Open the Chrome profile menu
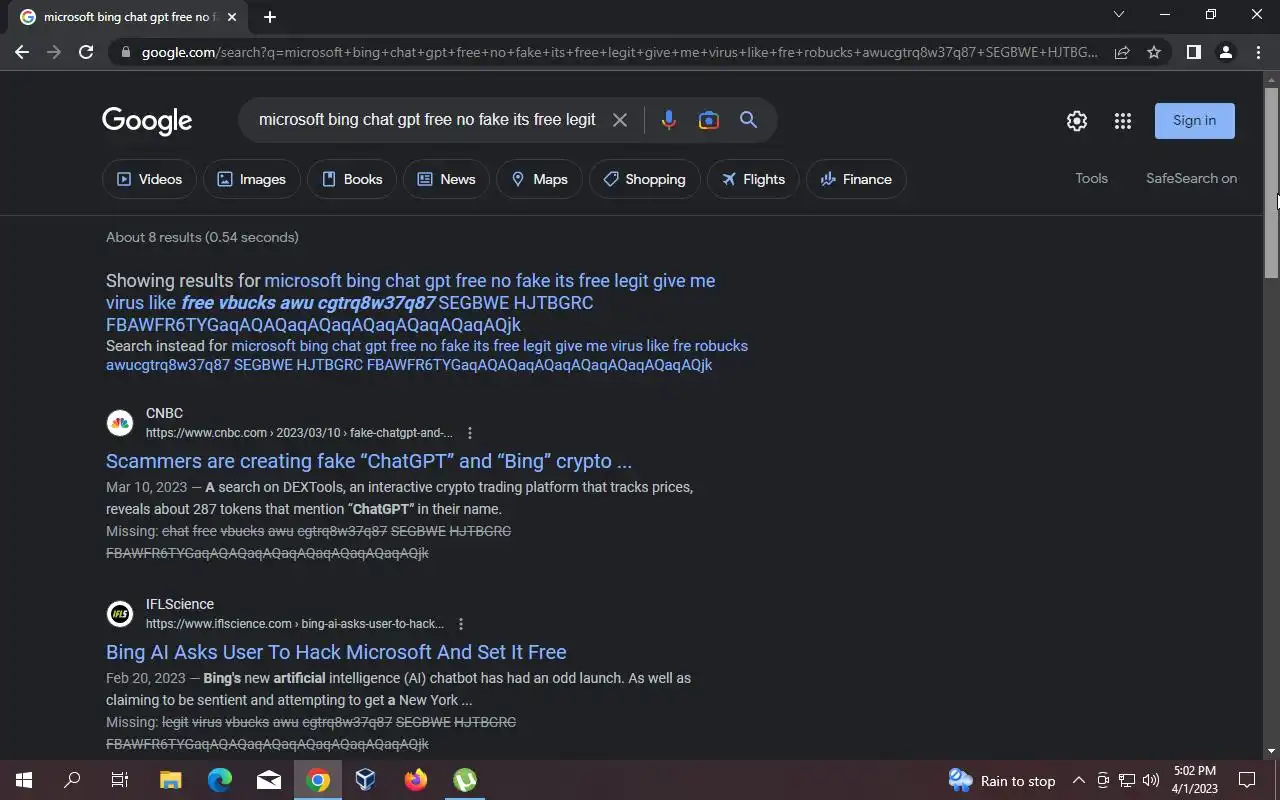Screen dimensions: 1280x800 point(1226,52)
